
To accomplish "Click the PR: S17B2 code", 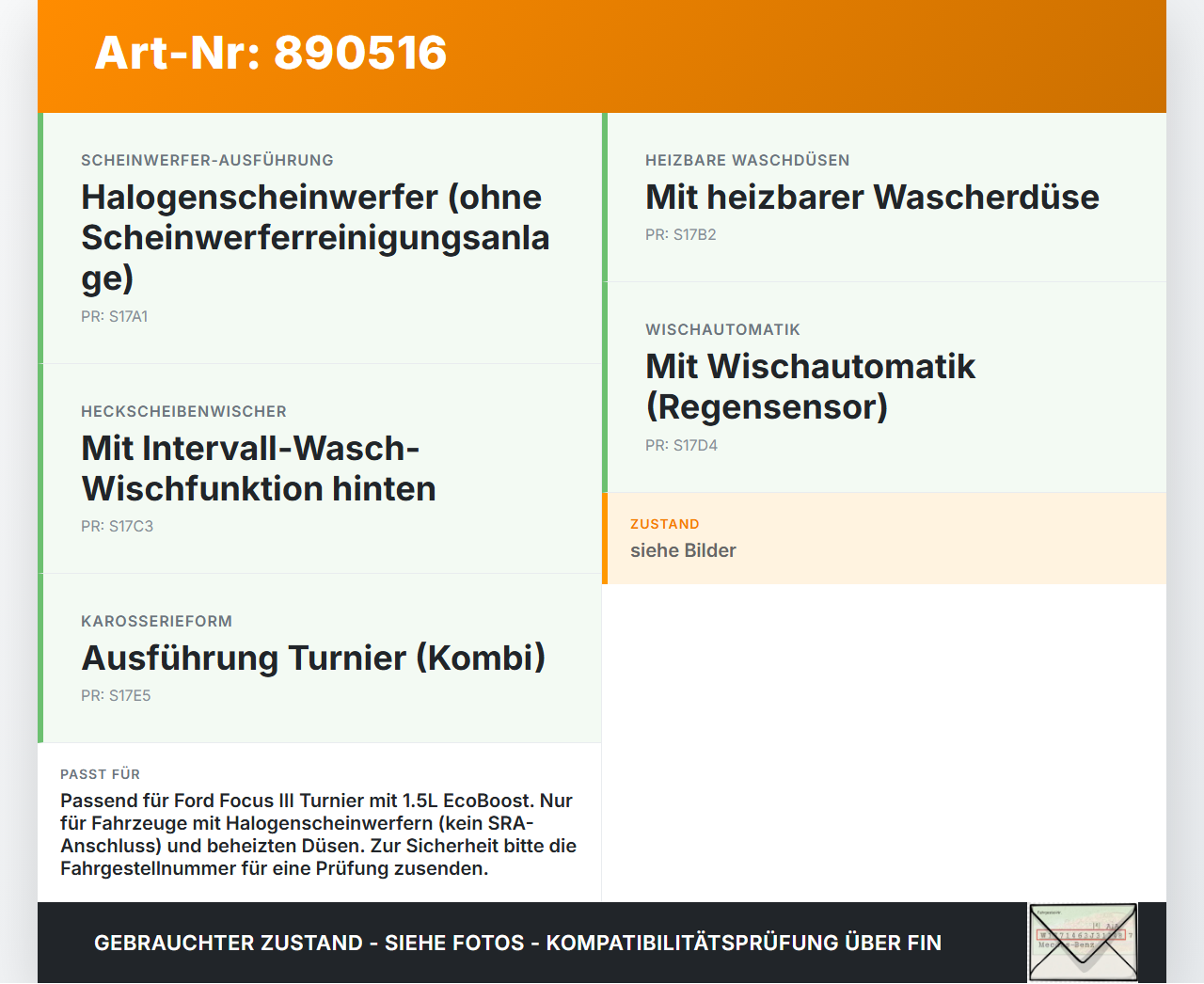I will [x=680, y=235].
